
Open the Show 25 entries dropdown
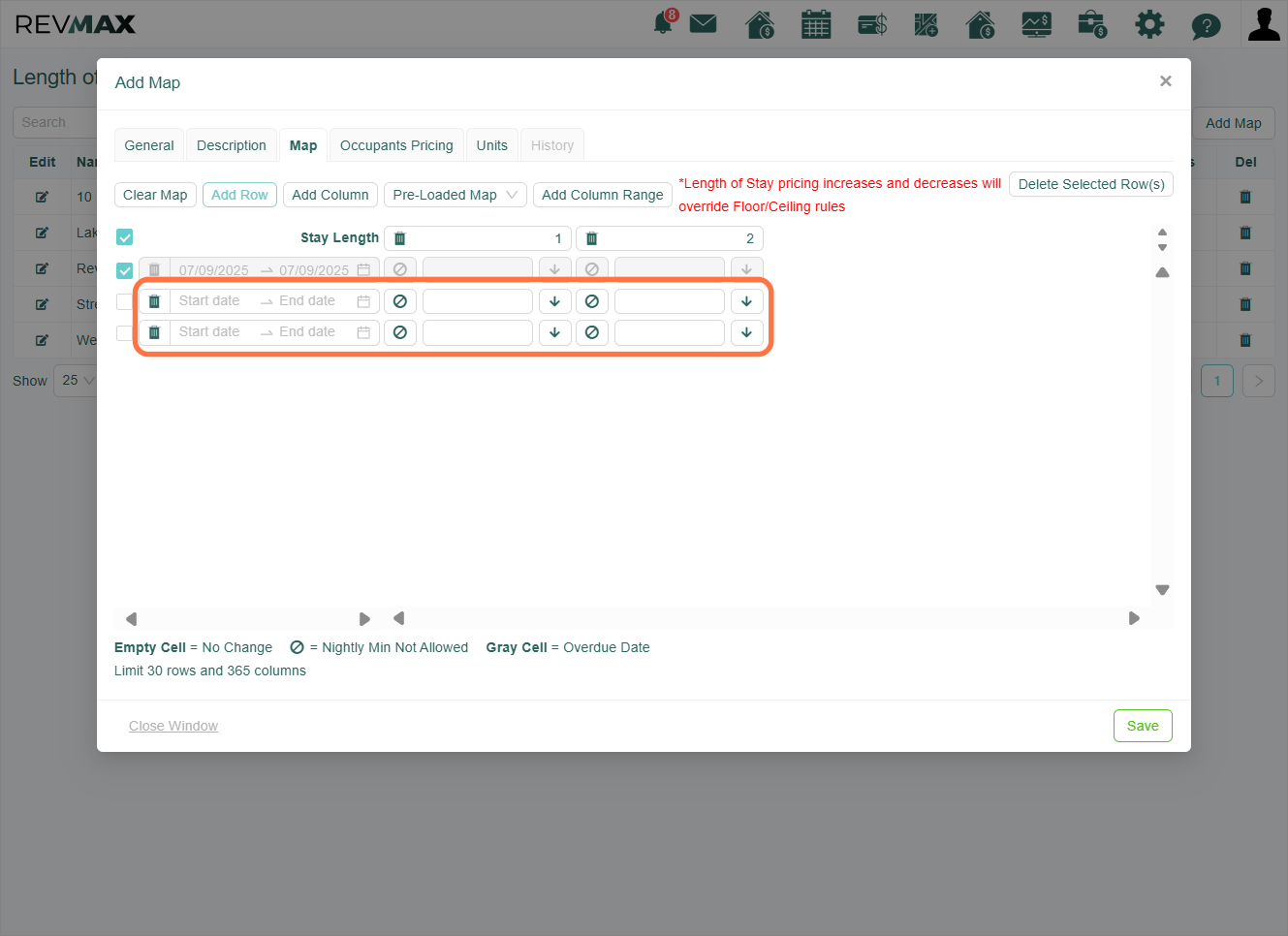78,380
